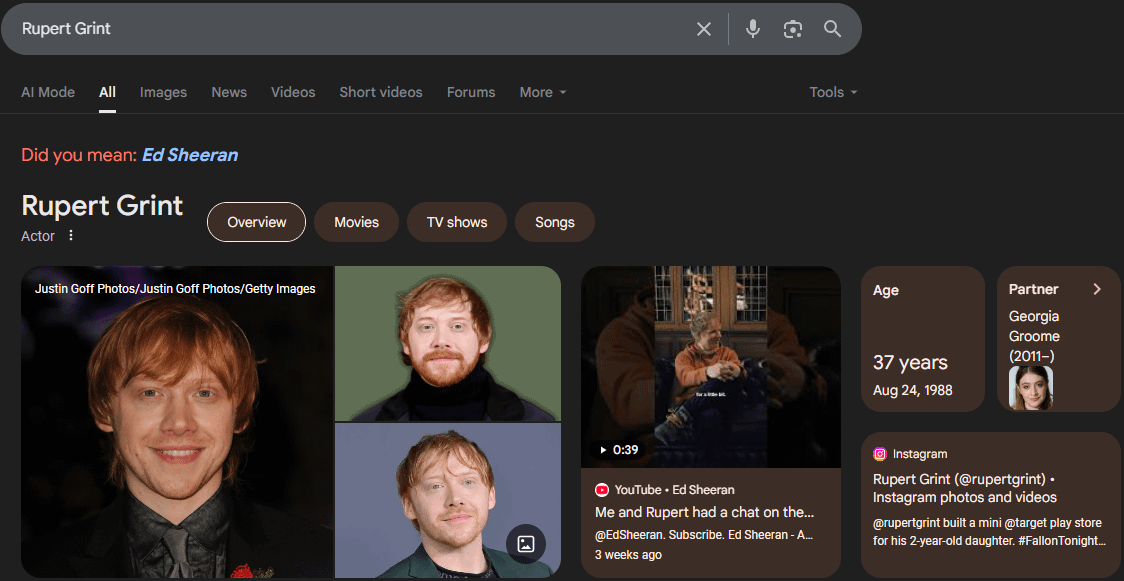Click the Justin Goff Photos credit caption
1124x581 pixels.
175,289
